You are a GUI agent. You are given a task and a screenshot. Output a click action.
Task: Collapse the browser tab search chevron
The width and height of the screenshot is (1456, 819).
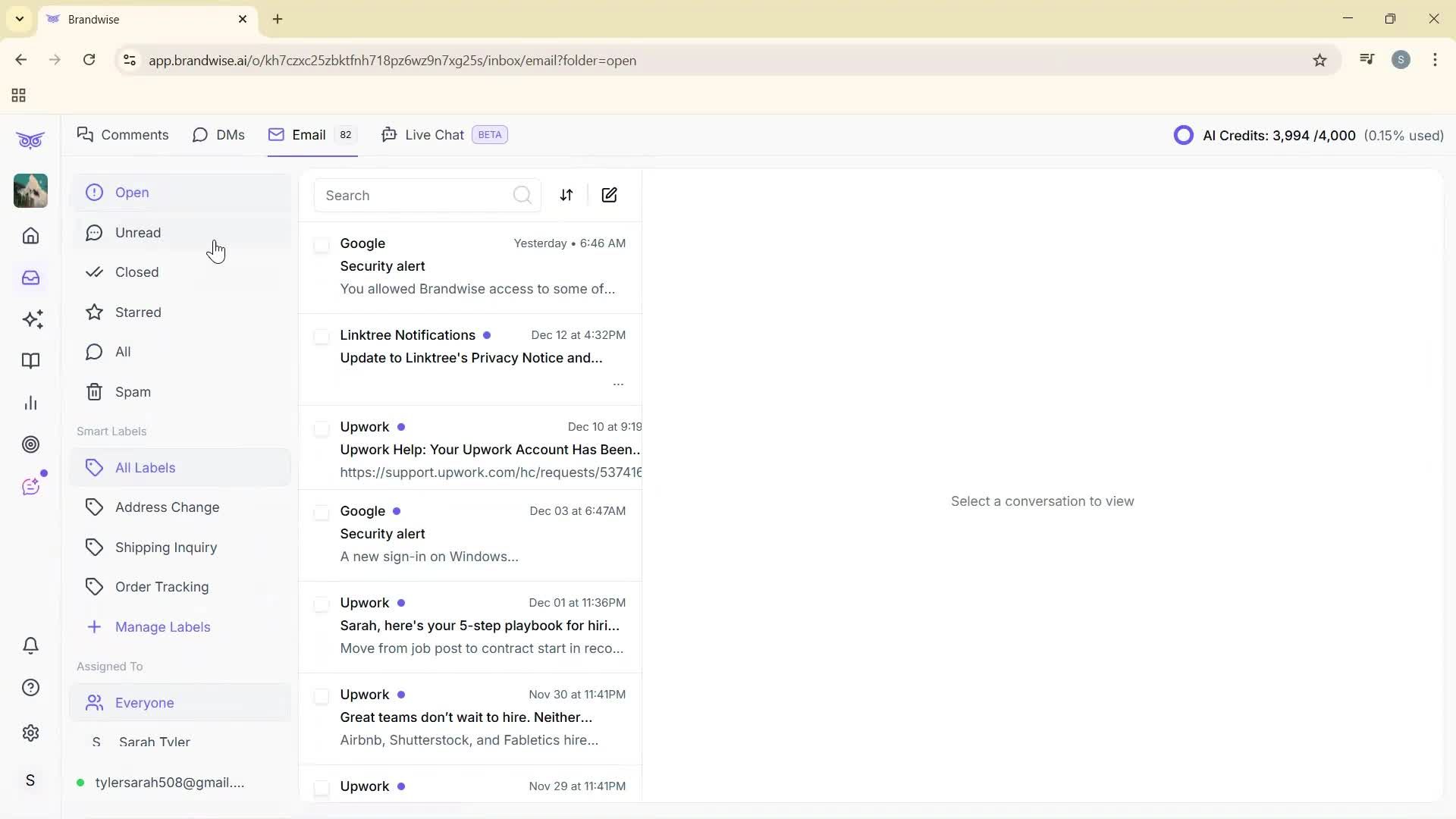click(19, 18)
